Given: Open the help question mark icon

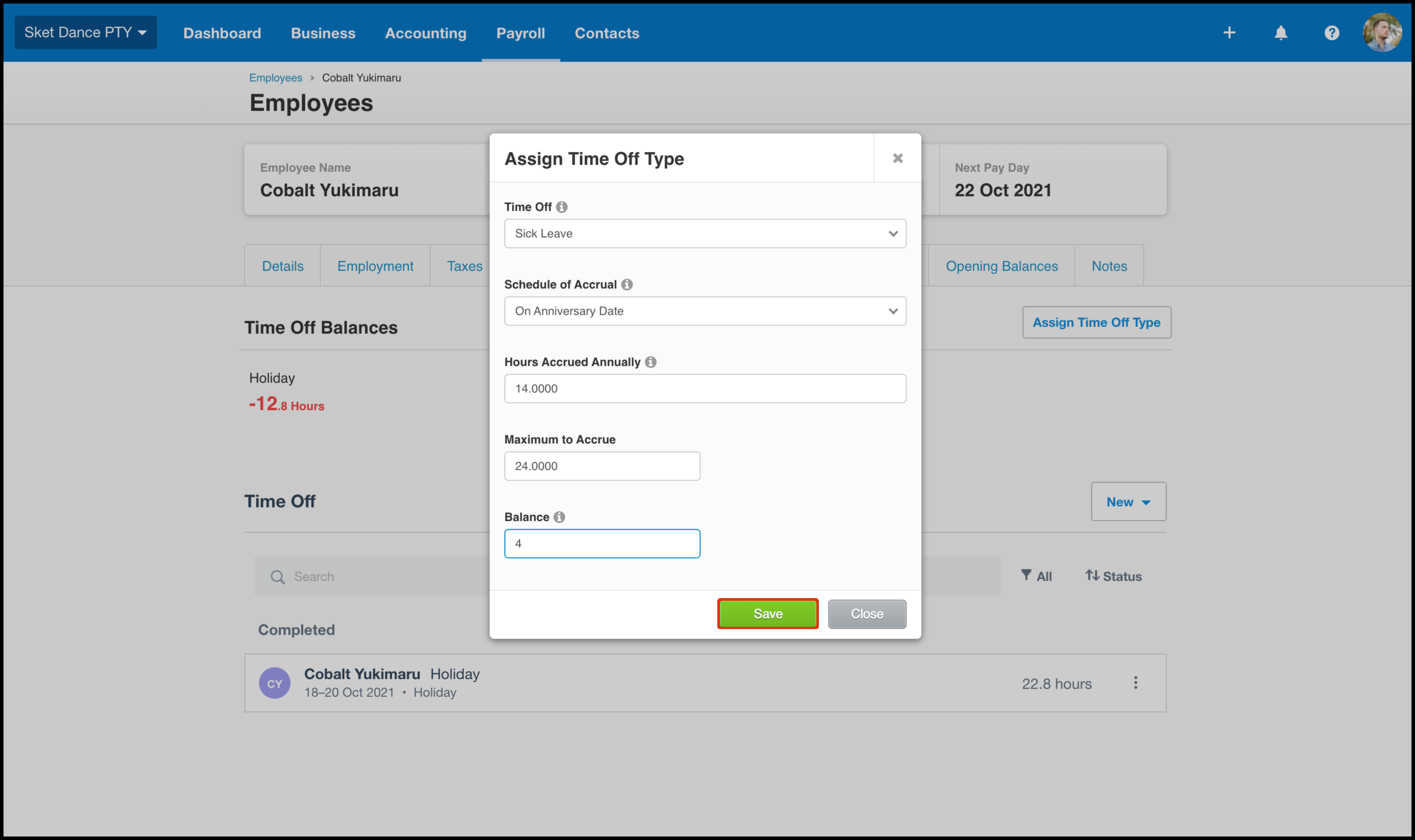Looking at the screenshot, I should tap(1331, 33).
